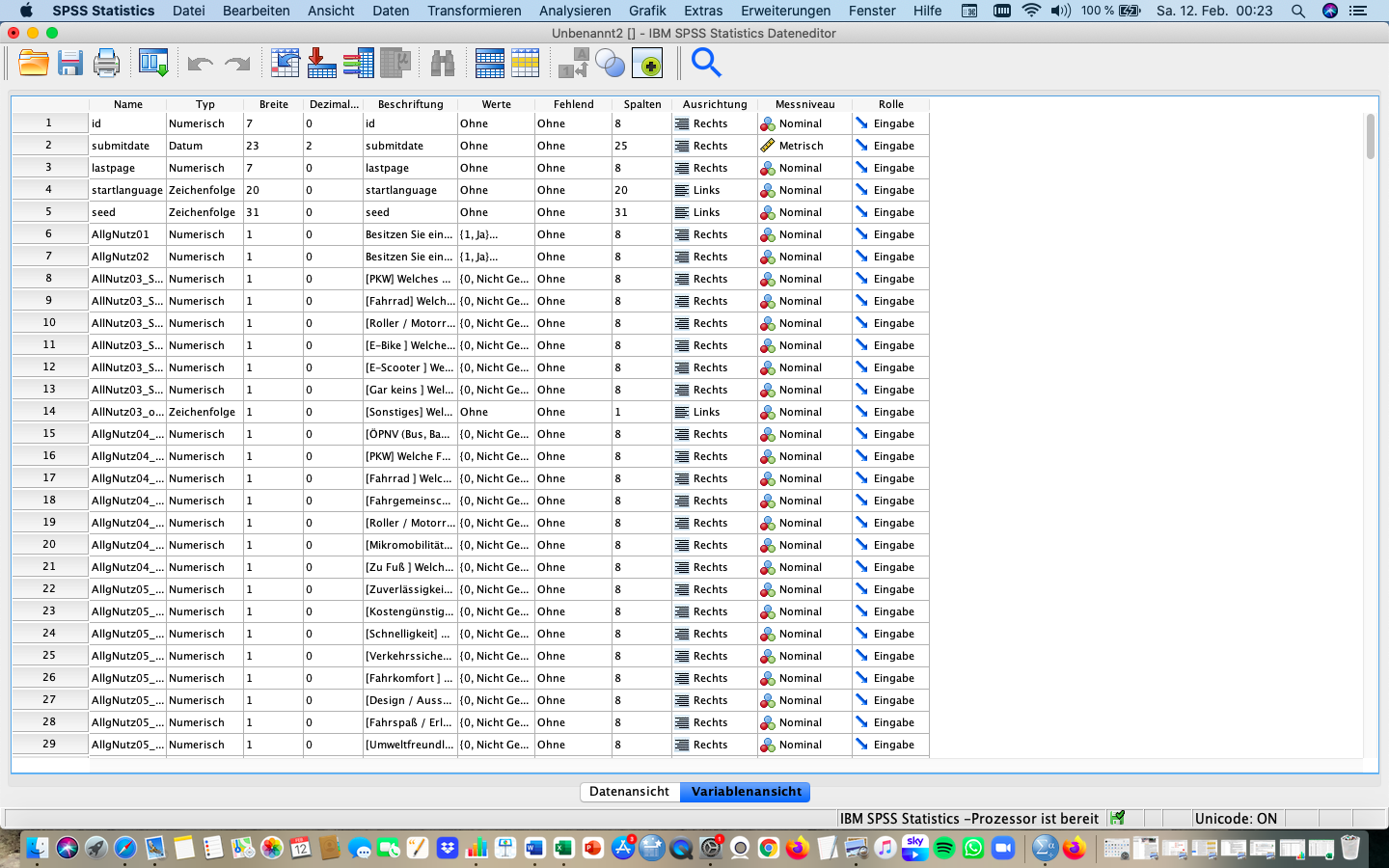Image resolution: width=1389 pixels, height=868 pixels.
Task: Select row header number 14
Action: [x=50, y=412]
